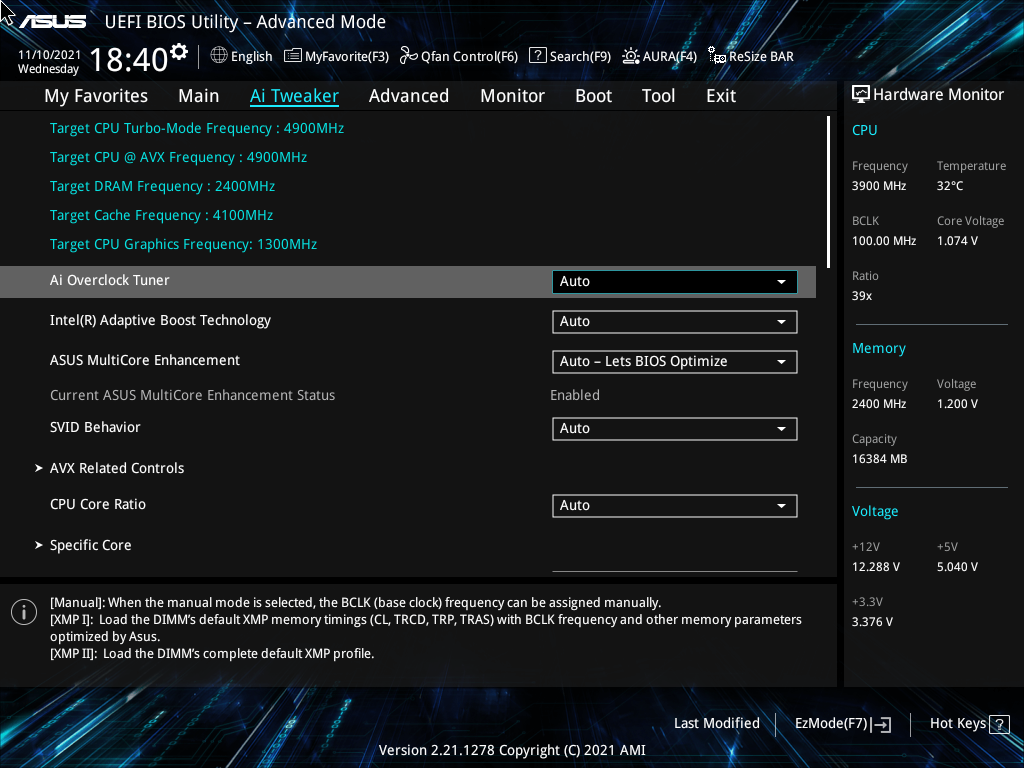Open the Boot tab

click(594, 96)
